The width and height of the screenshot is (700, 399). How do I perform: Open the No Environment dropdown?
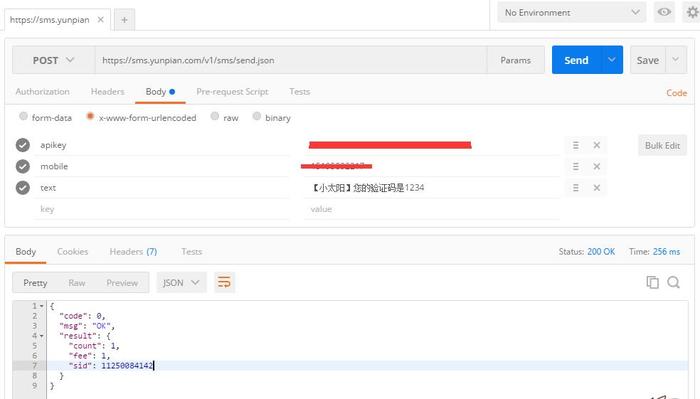click(x=572, y=12)
